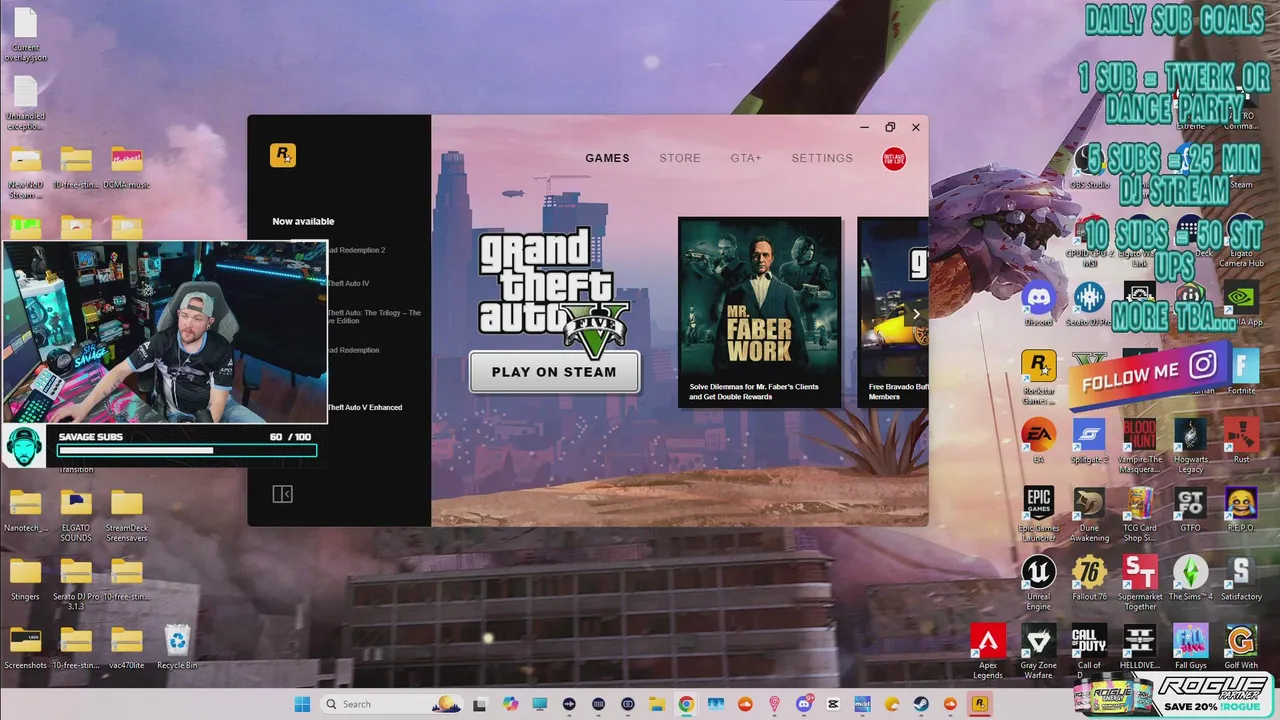Image resolution: width=1280 pixels, height=720 pixels.
Task: Launch the GTFO shortcut
Action: point(1190,510)
